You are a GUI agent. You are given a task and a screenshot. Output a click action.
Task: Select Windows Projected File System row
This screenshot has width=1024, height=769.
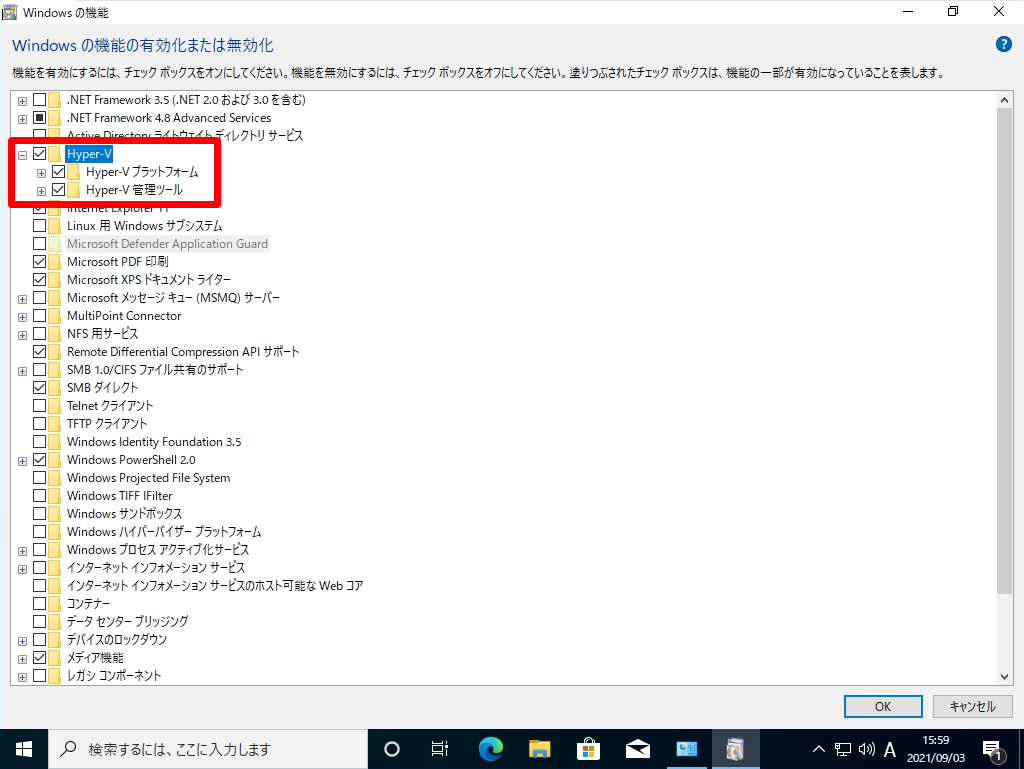pos(148,478)
